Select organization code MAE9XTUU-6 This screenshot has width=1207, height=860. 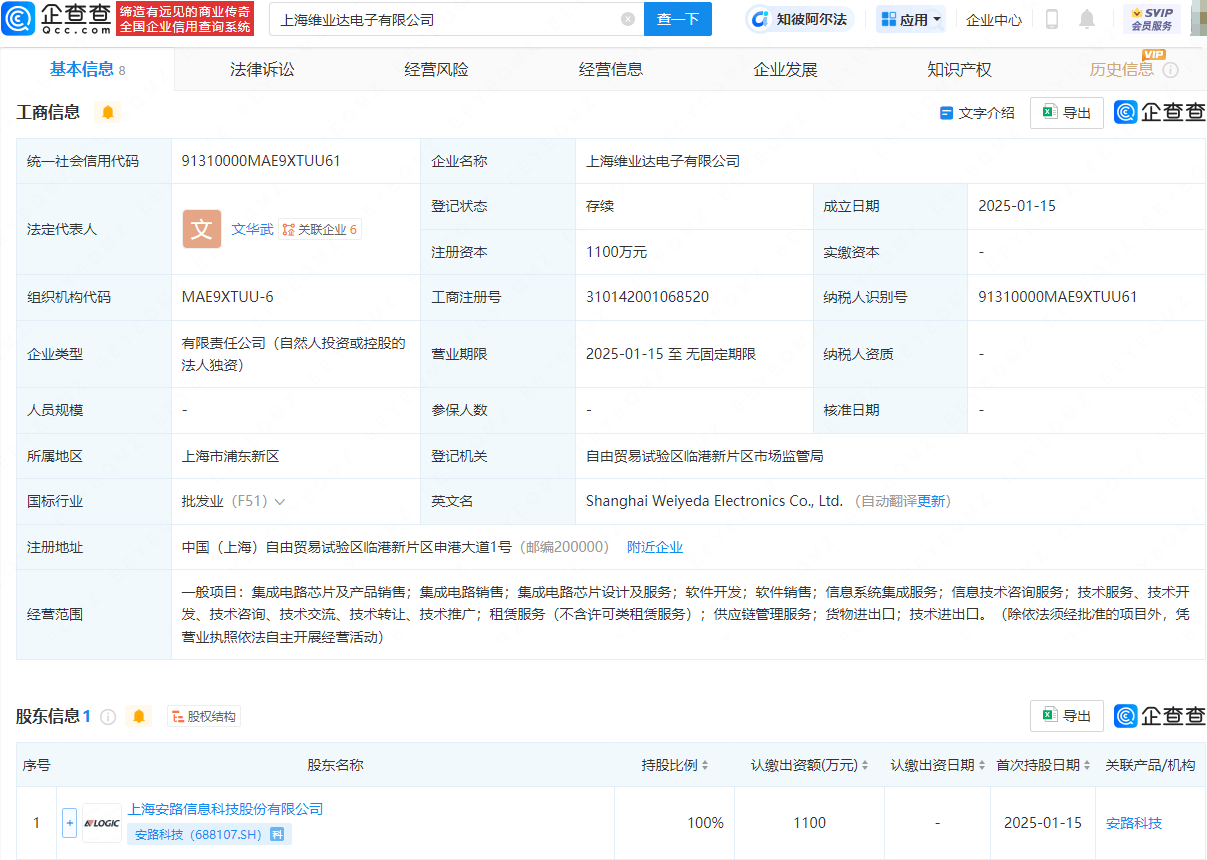[x=227, y=297]
